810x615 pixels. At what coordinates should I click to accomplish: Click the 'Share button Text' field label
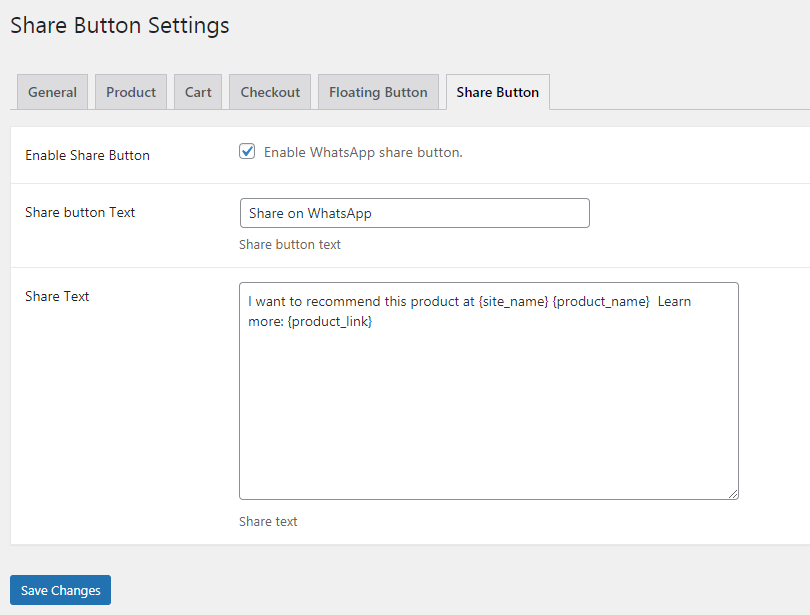tap(80, 212)
